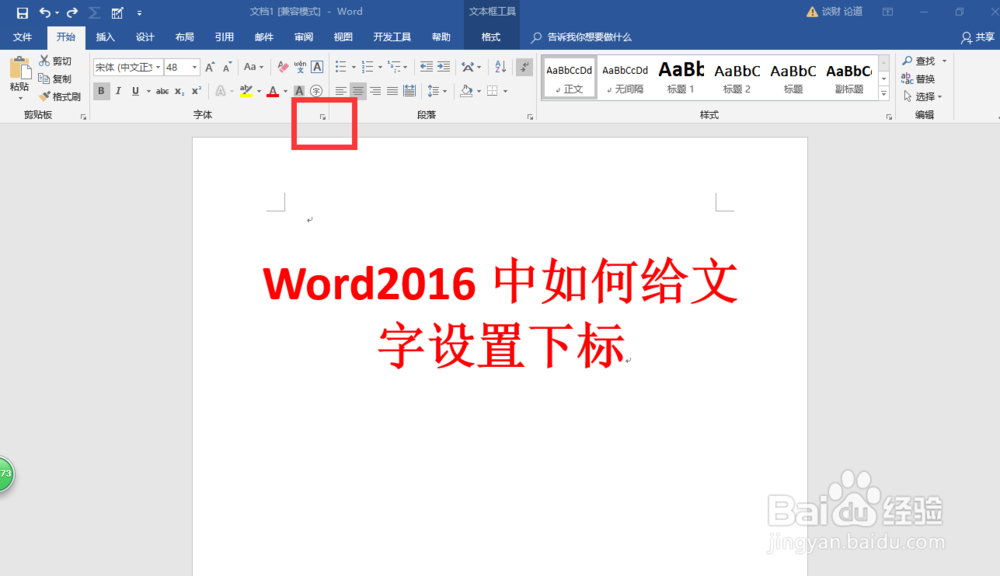Toggle Bold formatting
Viewport: 1000px width, 576px height.
101,91
